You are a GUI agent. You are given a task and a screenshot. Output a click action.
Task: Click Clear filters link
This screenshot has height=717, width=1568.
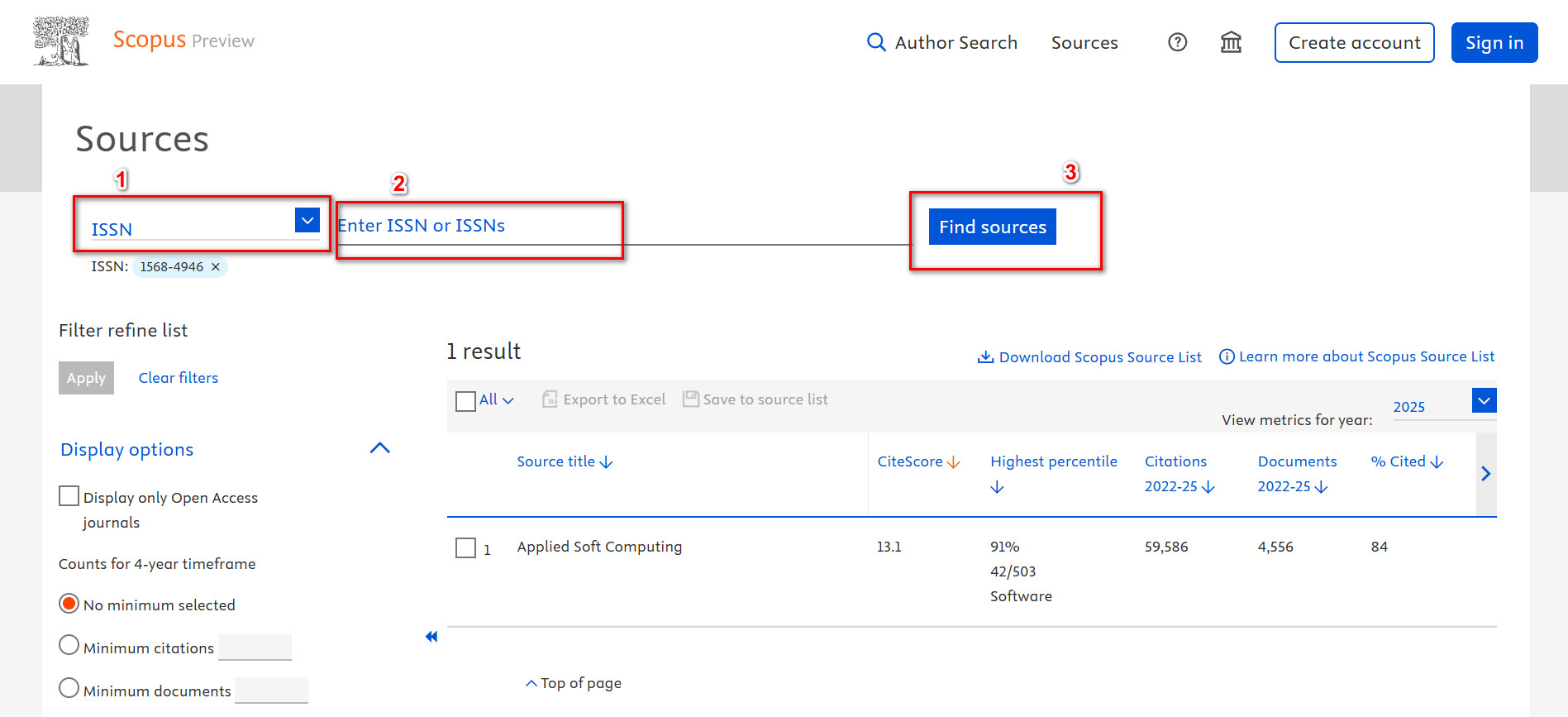coord(179,378)
